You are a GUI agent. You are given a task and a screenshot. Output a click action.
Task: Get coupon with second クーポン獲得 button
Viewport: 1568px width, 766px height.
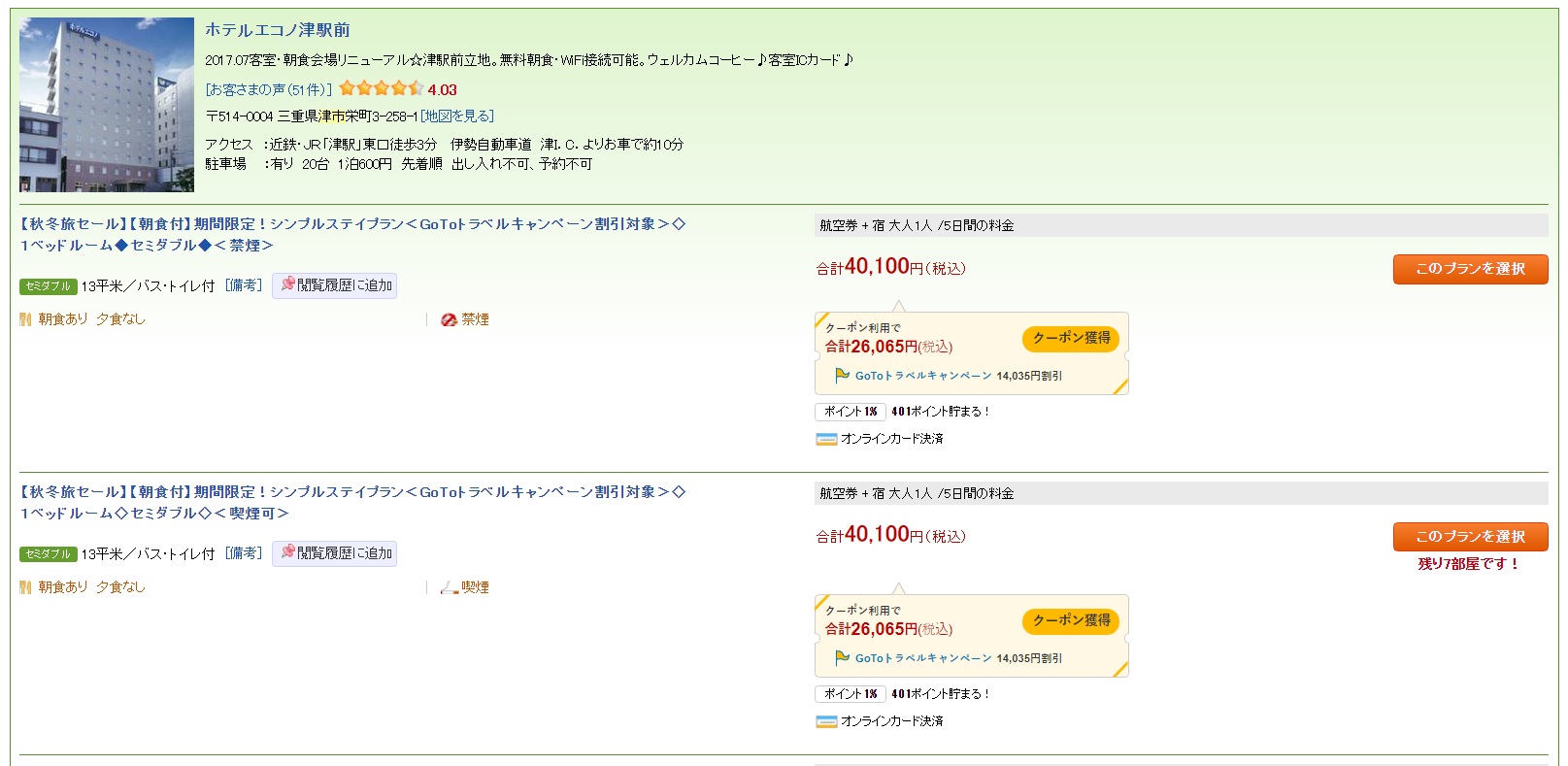pos(1070,620)
